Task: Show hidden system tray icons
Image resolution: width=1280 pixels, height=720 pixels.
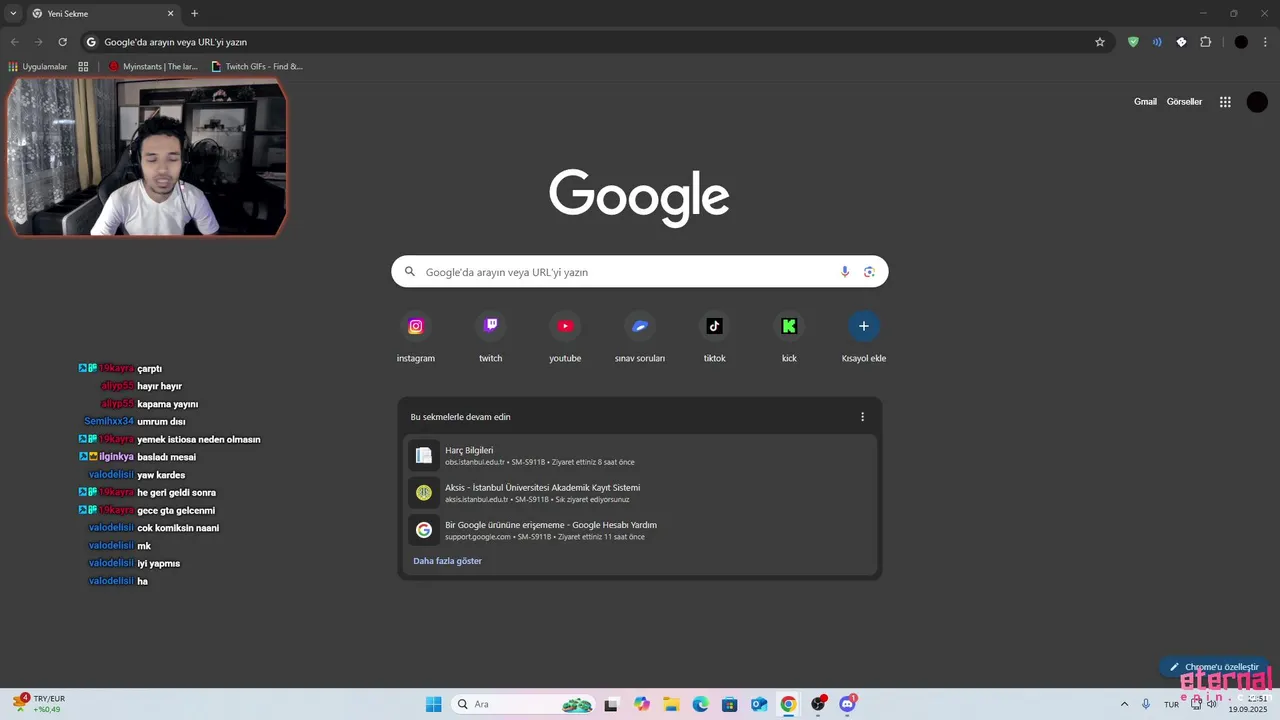Action: 1124,704
